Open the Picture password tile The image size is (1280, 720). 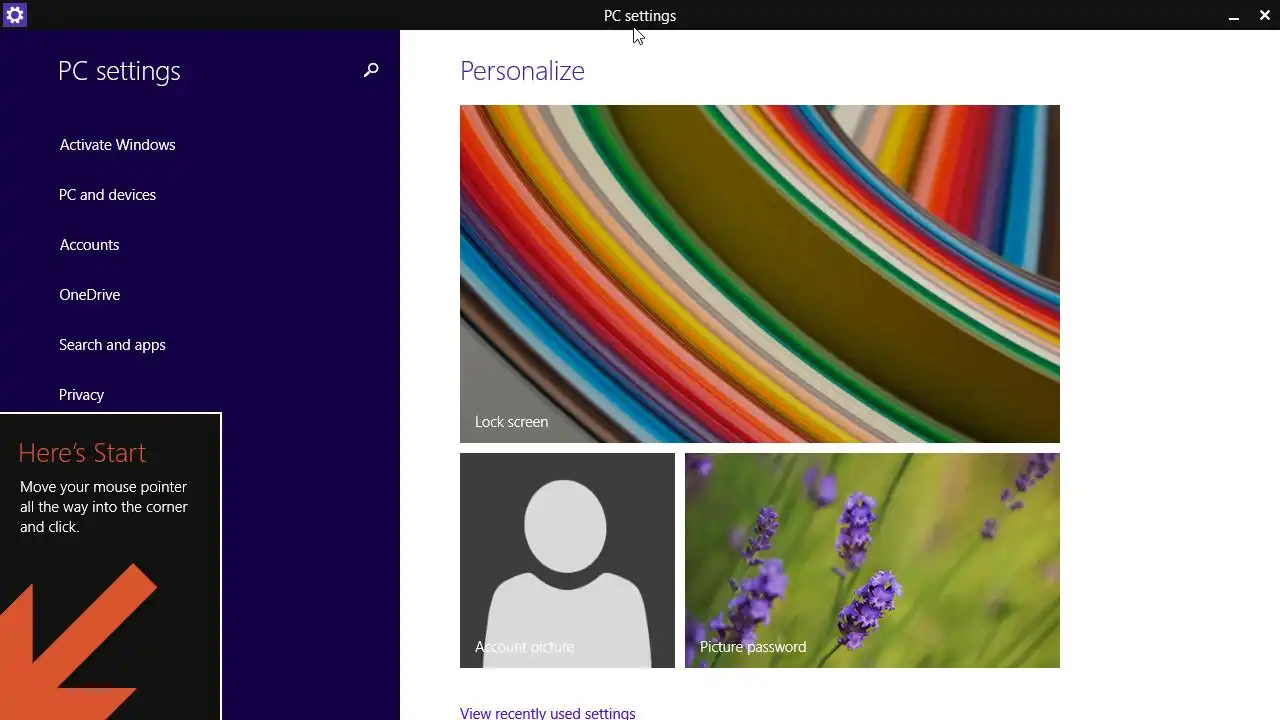pyautogui.click(x=872, y=560)
